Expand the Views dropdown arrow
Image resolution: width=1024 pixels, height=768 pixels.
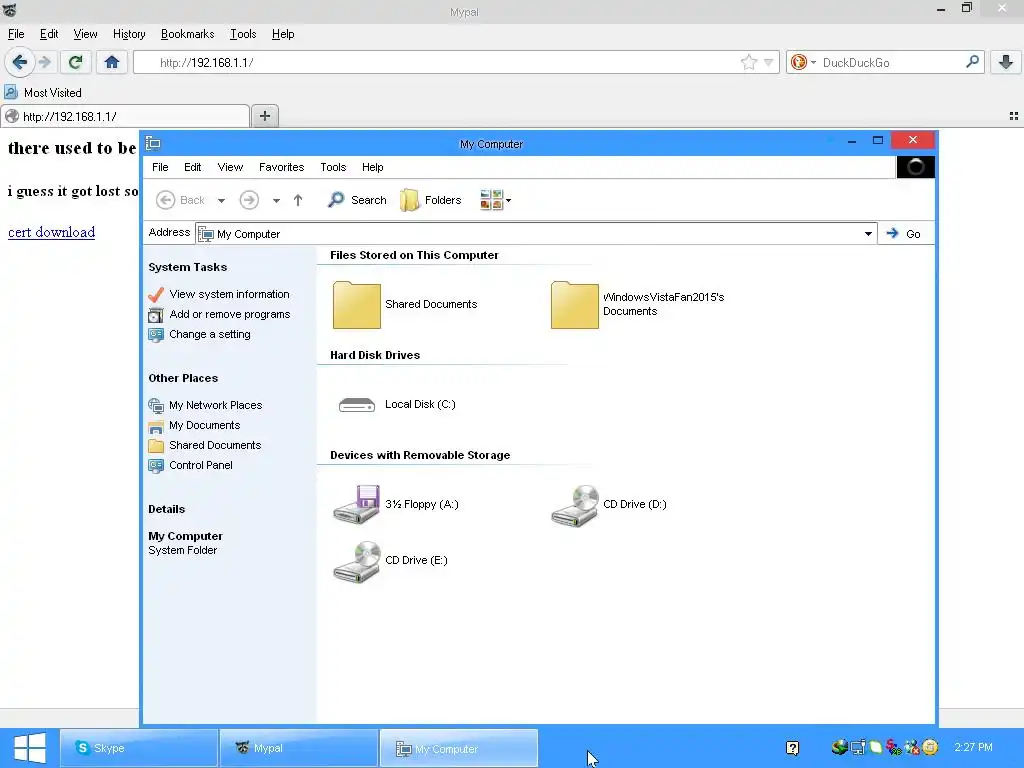tap(509, 200)
